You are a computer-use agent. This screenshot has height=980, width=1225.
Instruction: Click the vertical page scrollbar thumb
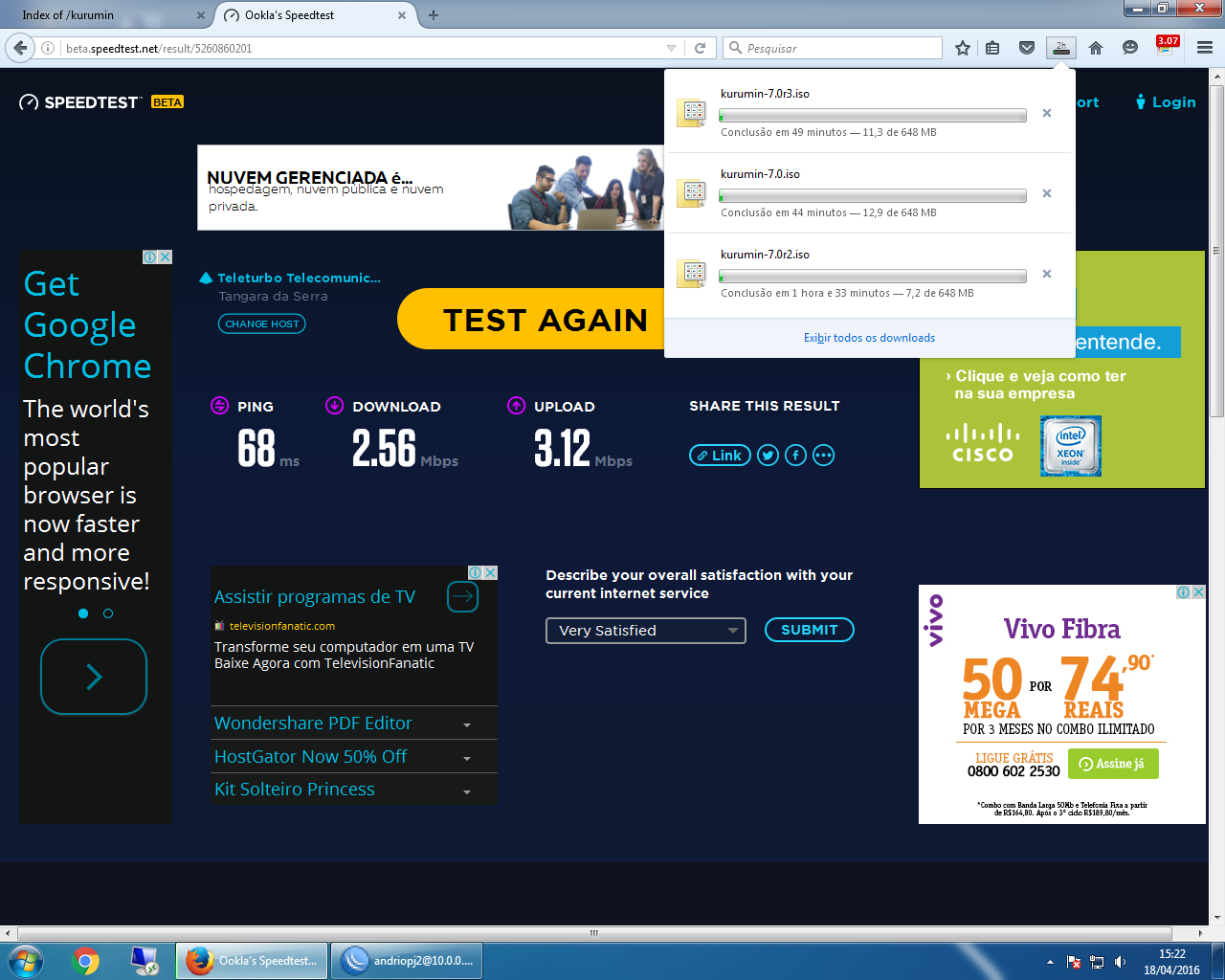[1216, 251]
